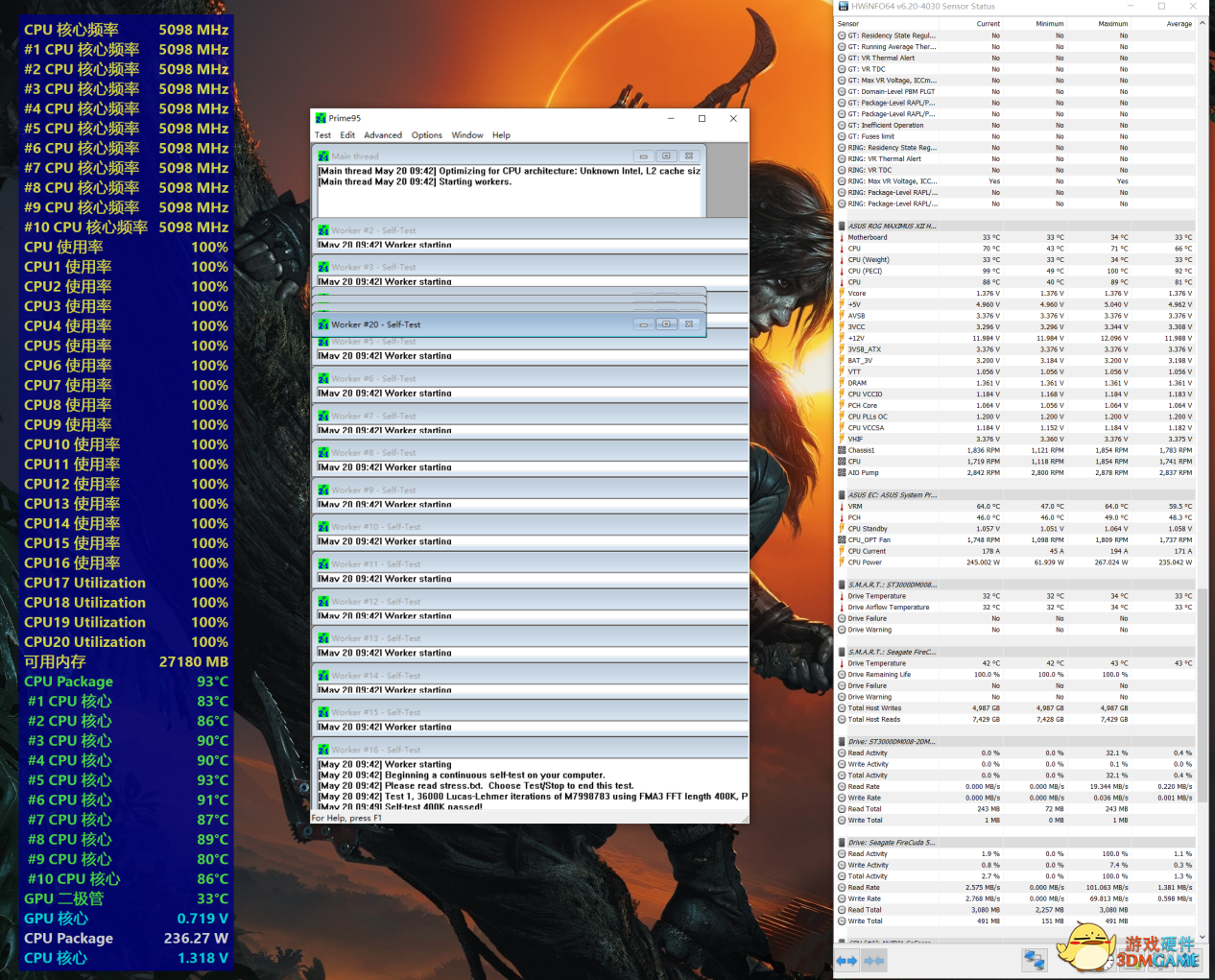Click the Worker #16 window icon

pyautogui.click(x=324, y=750)
